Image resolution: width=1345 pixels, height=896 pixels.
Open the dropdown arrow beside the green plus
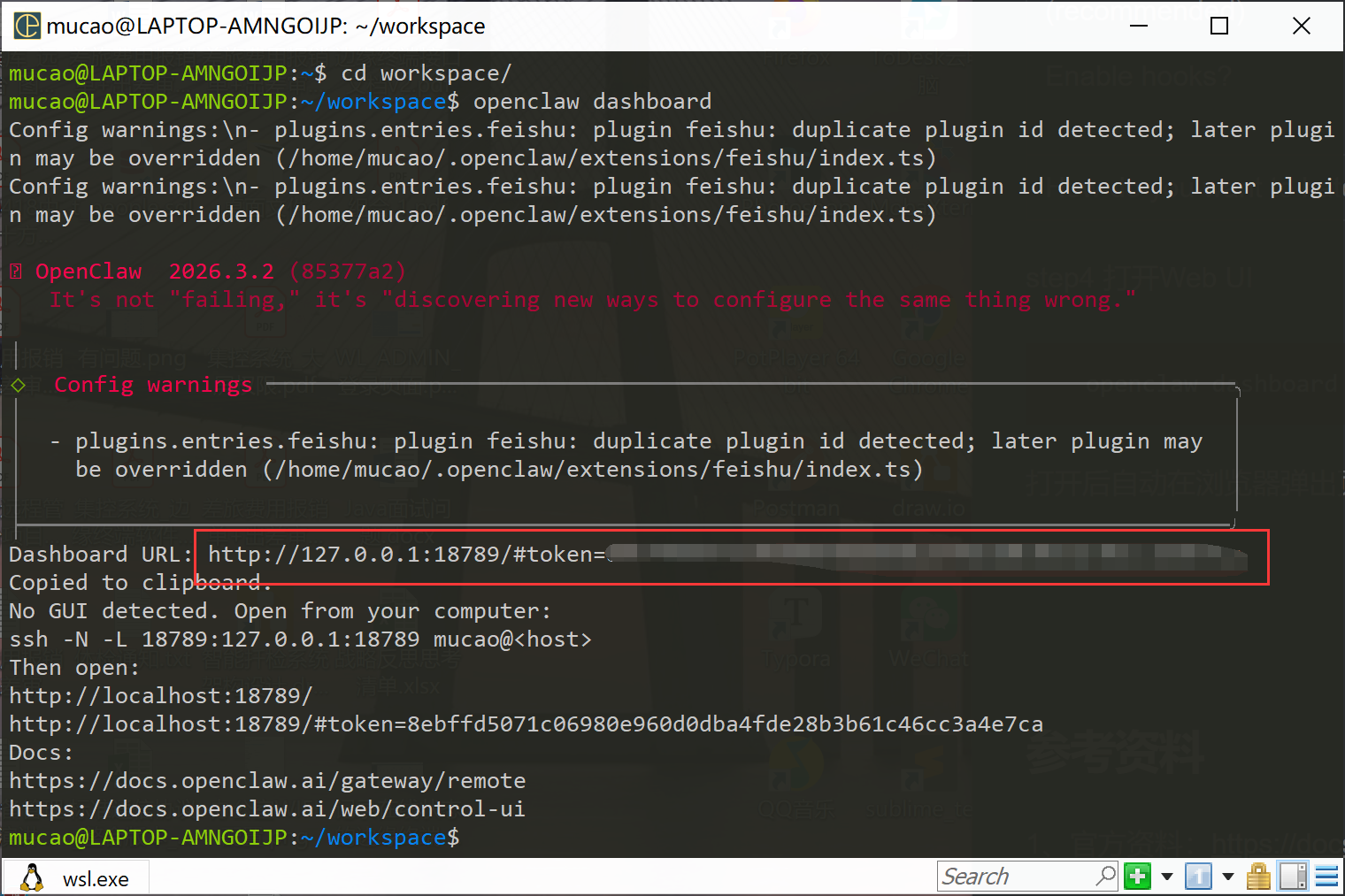tap(1167, 877)
